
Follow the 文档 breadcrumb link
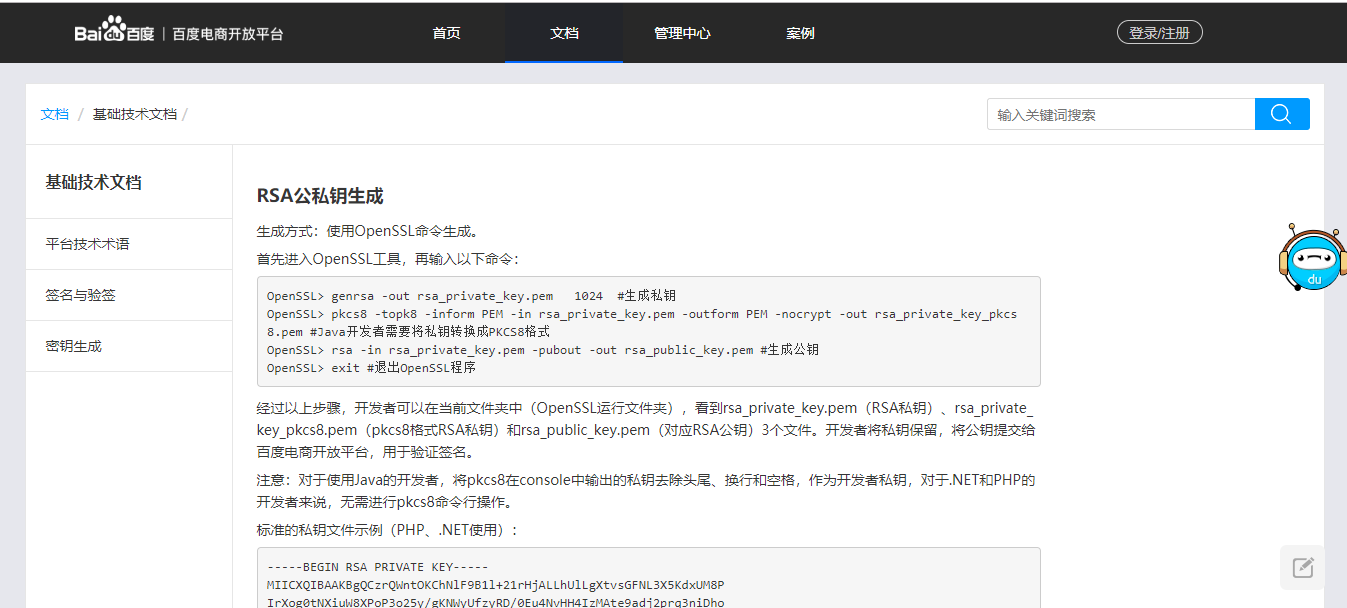(x=55, y=114)
